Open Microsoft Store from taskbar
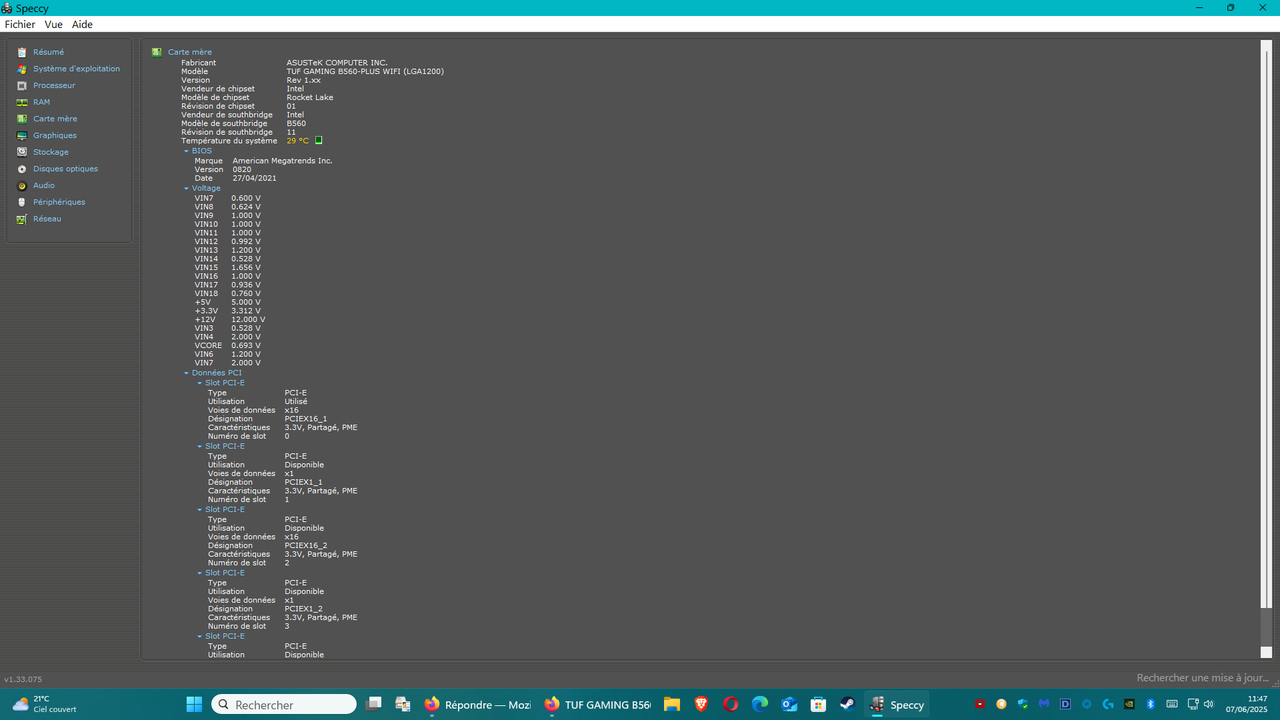 (x=818, y=704)
